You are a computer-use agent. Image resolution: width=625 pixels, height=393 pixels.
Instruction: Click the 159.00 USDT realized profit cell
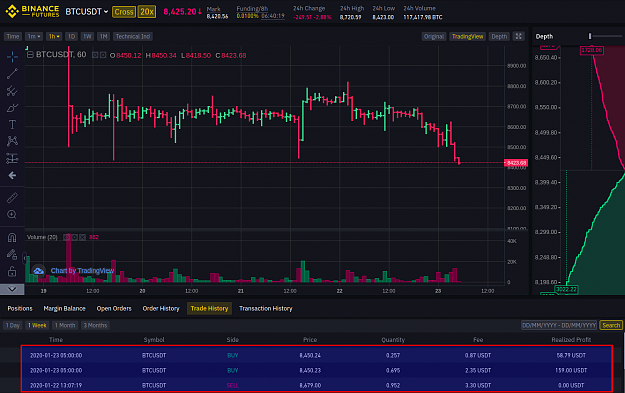571,370
